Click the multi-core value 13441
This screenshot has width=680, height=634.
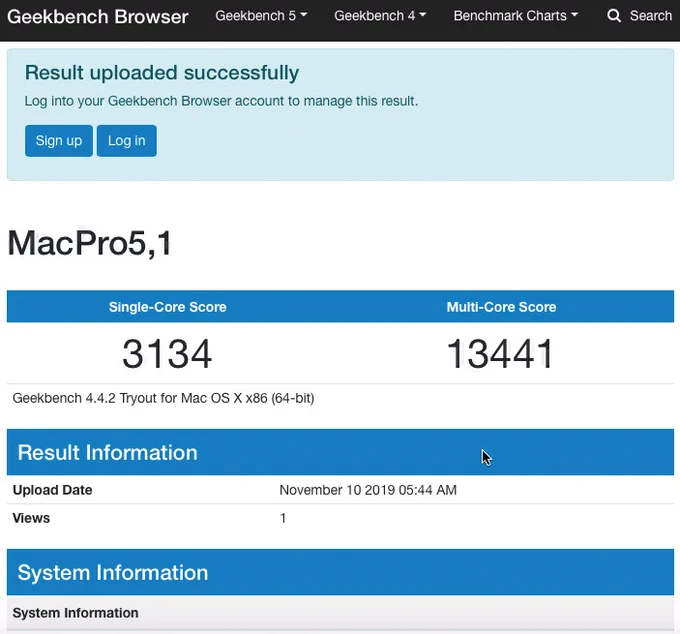coord(500,353)
